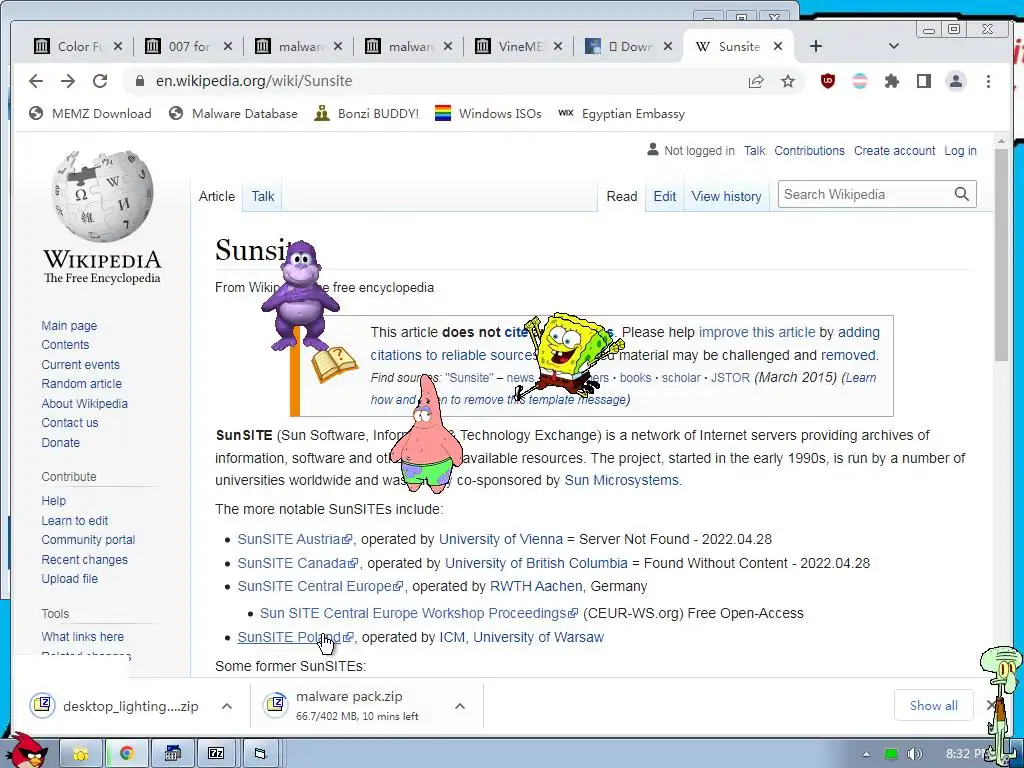
Task: Click the padlock site info icon
Action: click(x=139, y=81)
